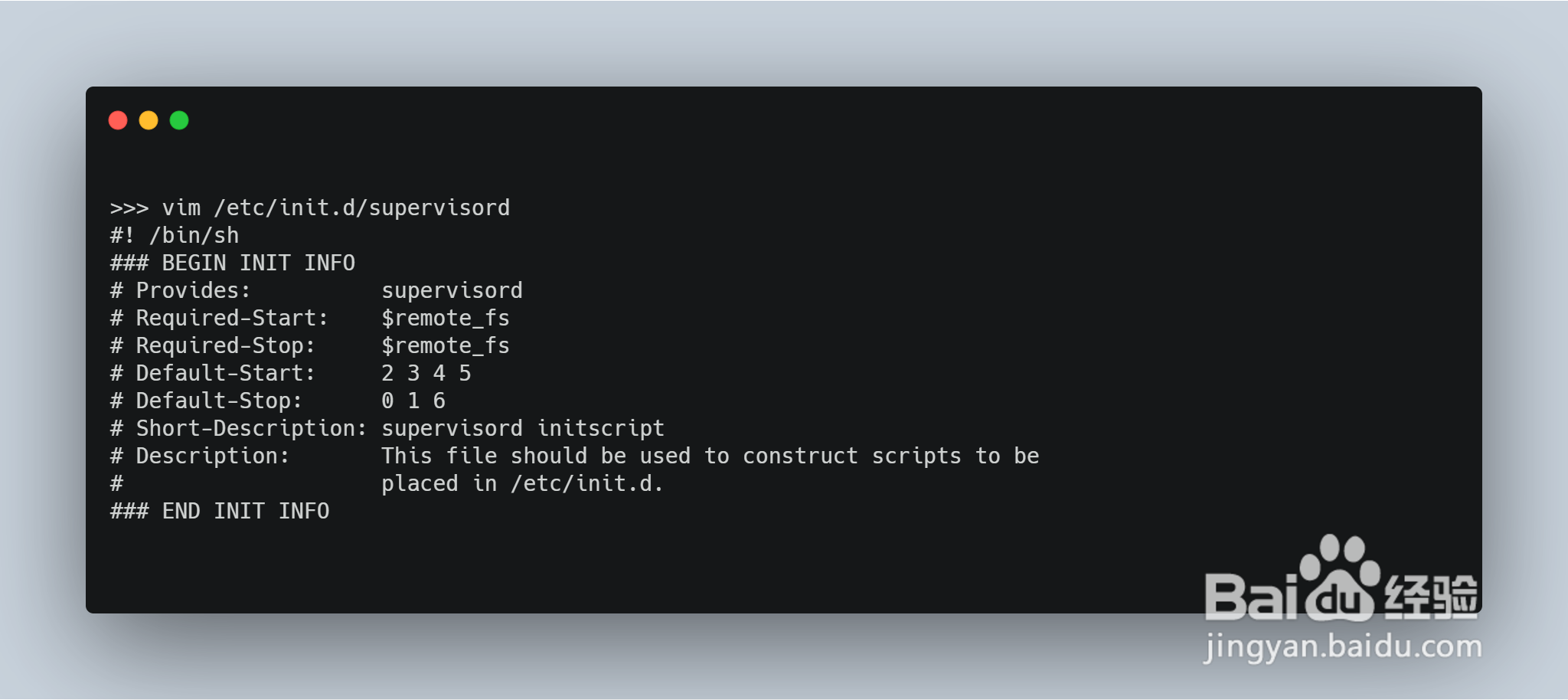
Task: Click the # Default-Start: label
Action: pos(213,373)
